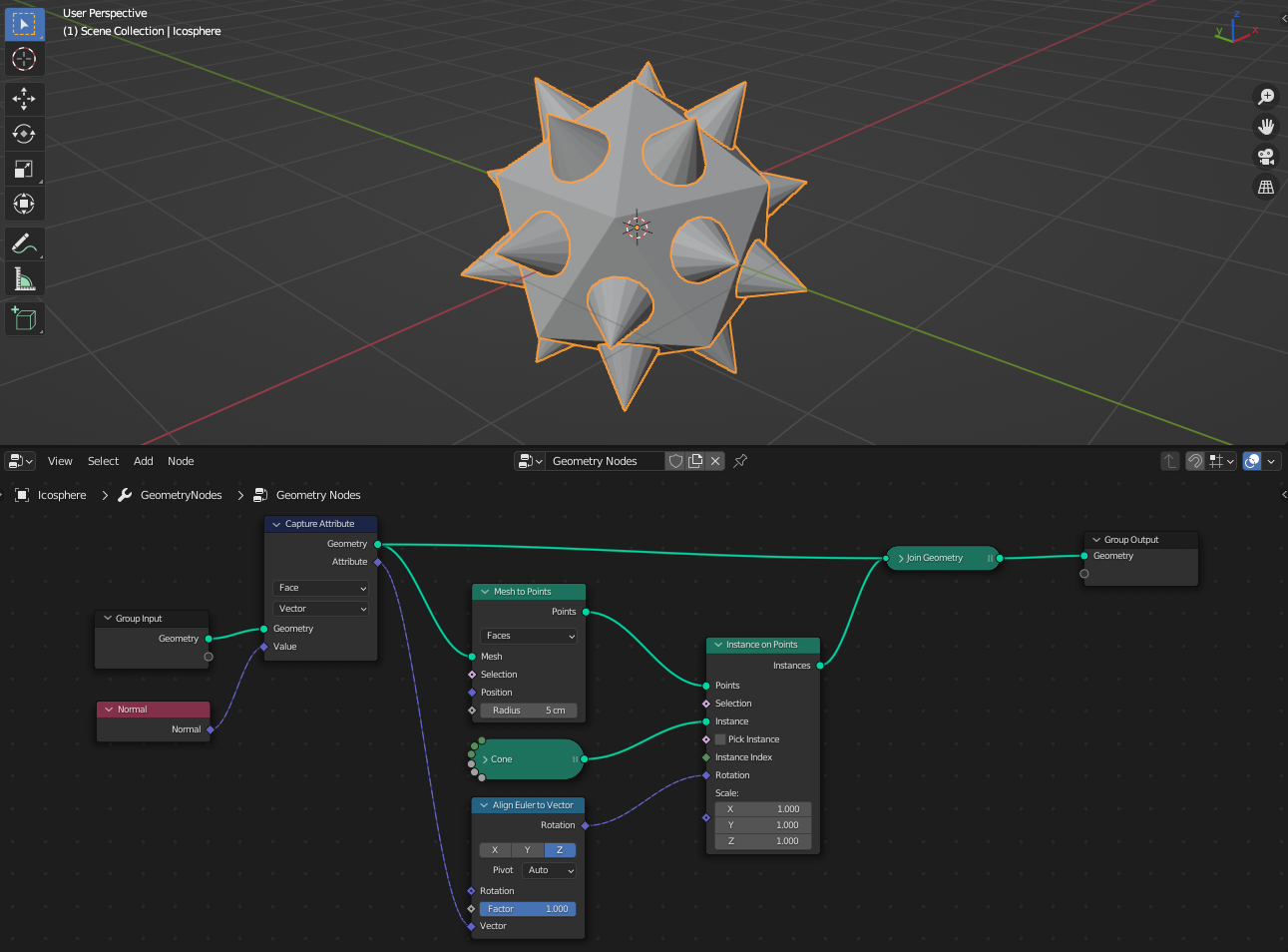Unlink the Geometry Nodes node group
Screen dimensions: 1288x952
715,461
